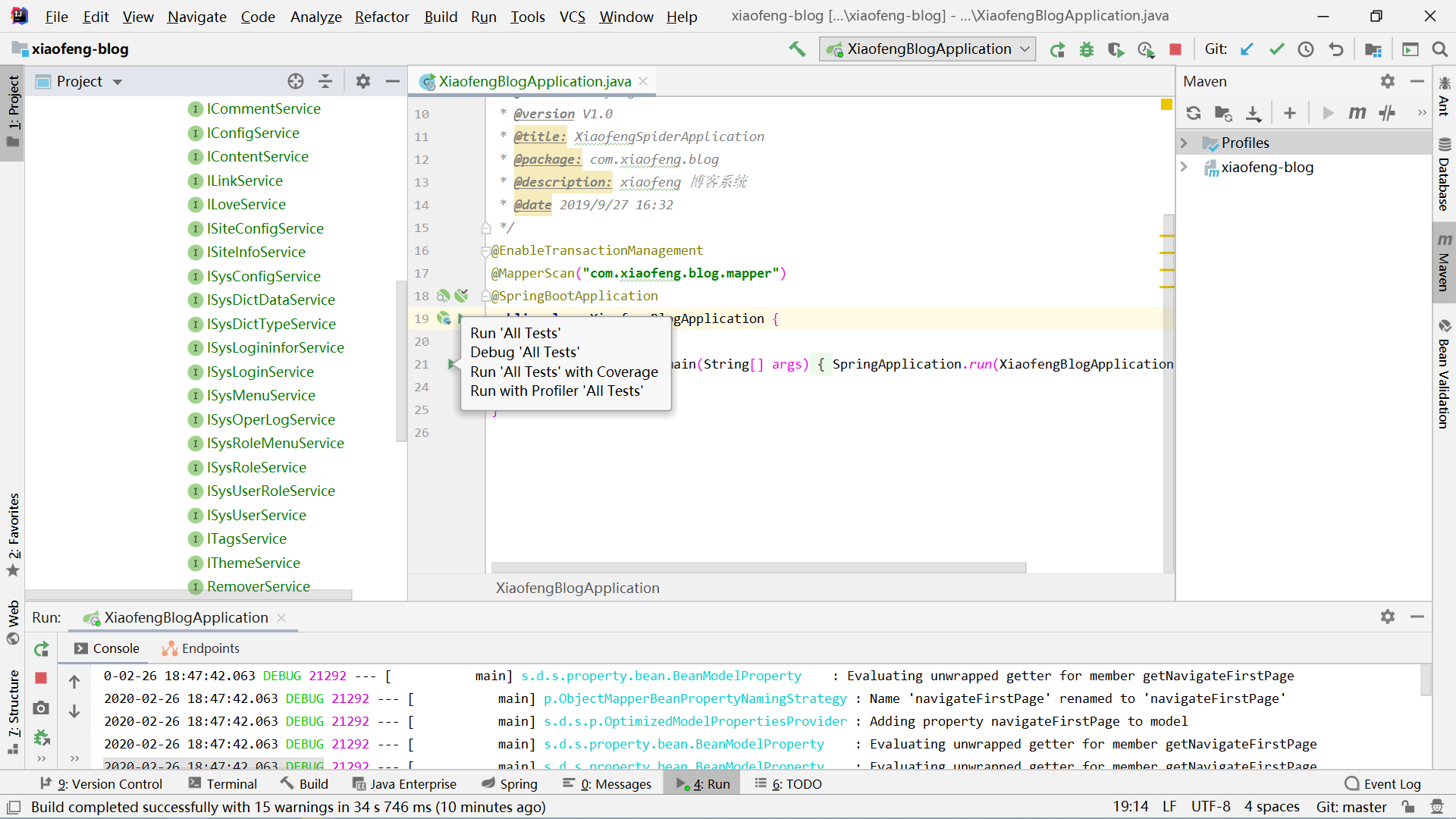Click yellow warning marker at top of editor
The image size is (1456, 819).
point(1166,104)
